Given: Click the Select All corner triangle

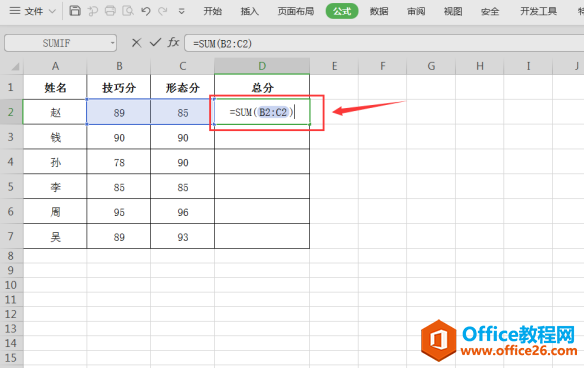Looking at the screenshot, I should [x=15, y=67].
